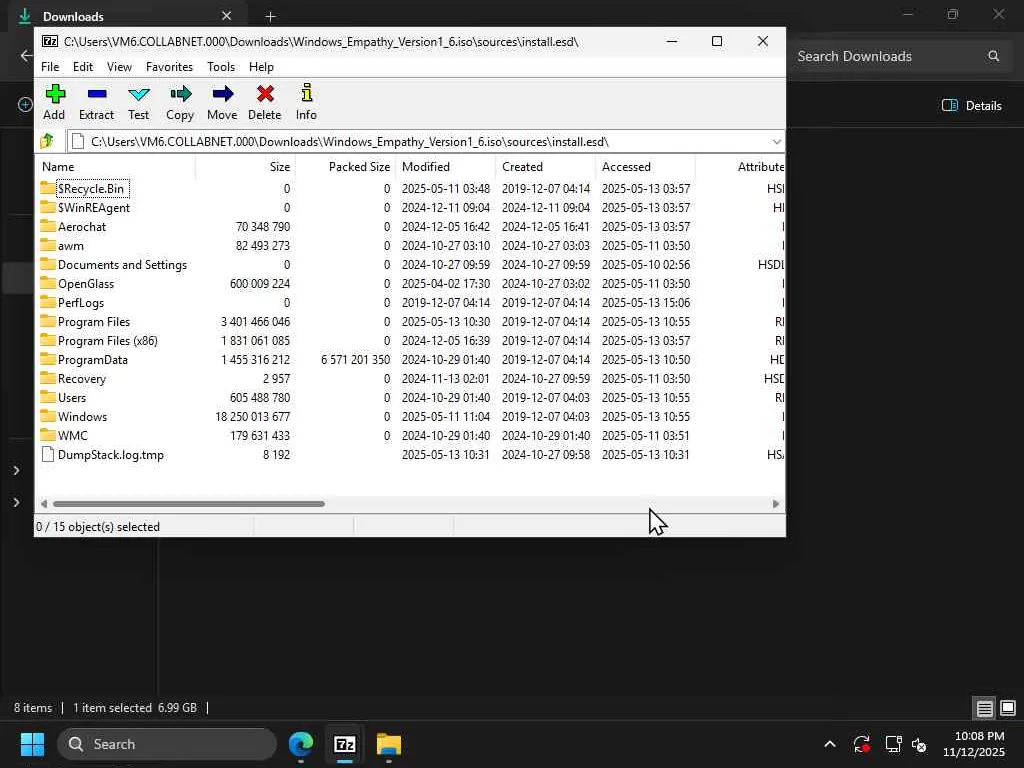
Task: Close the Downloads tab
Action: pos(226,16)
